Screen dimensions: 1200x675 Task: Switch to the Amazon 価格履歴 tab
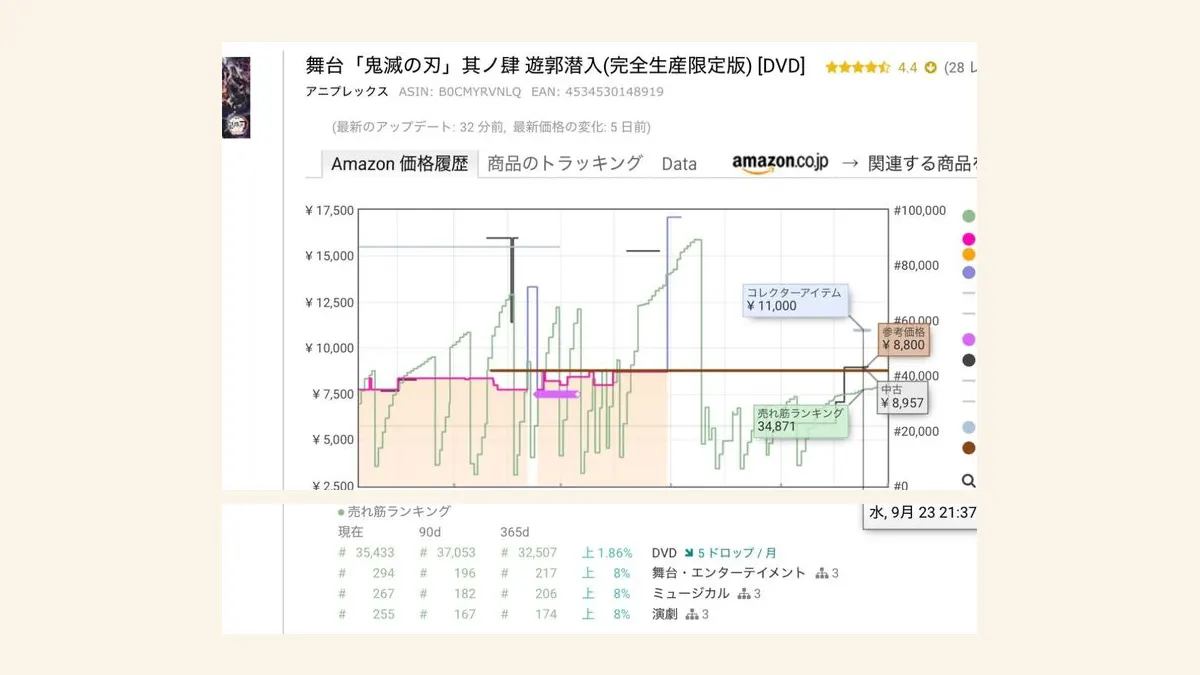click(399, 164)
